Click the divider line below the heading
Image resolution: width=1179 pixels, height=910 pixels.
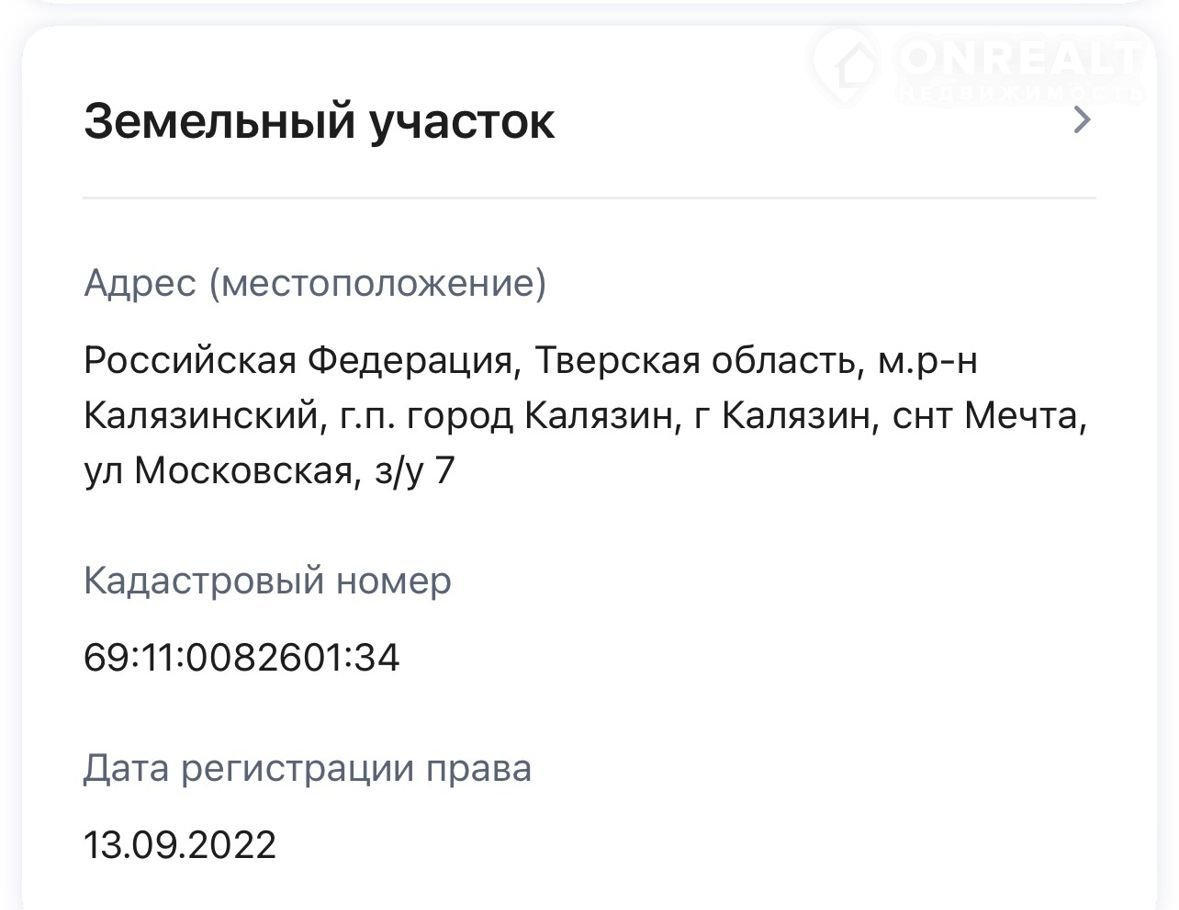tap(589, 198)
